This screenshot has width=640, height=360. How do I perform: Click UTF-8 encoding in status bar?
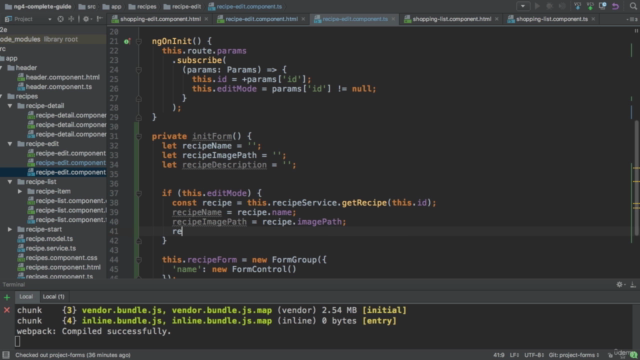(534, 355)
